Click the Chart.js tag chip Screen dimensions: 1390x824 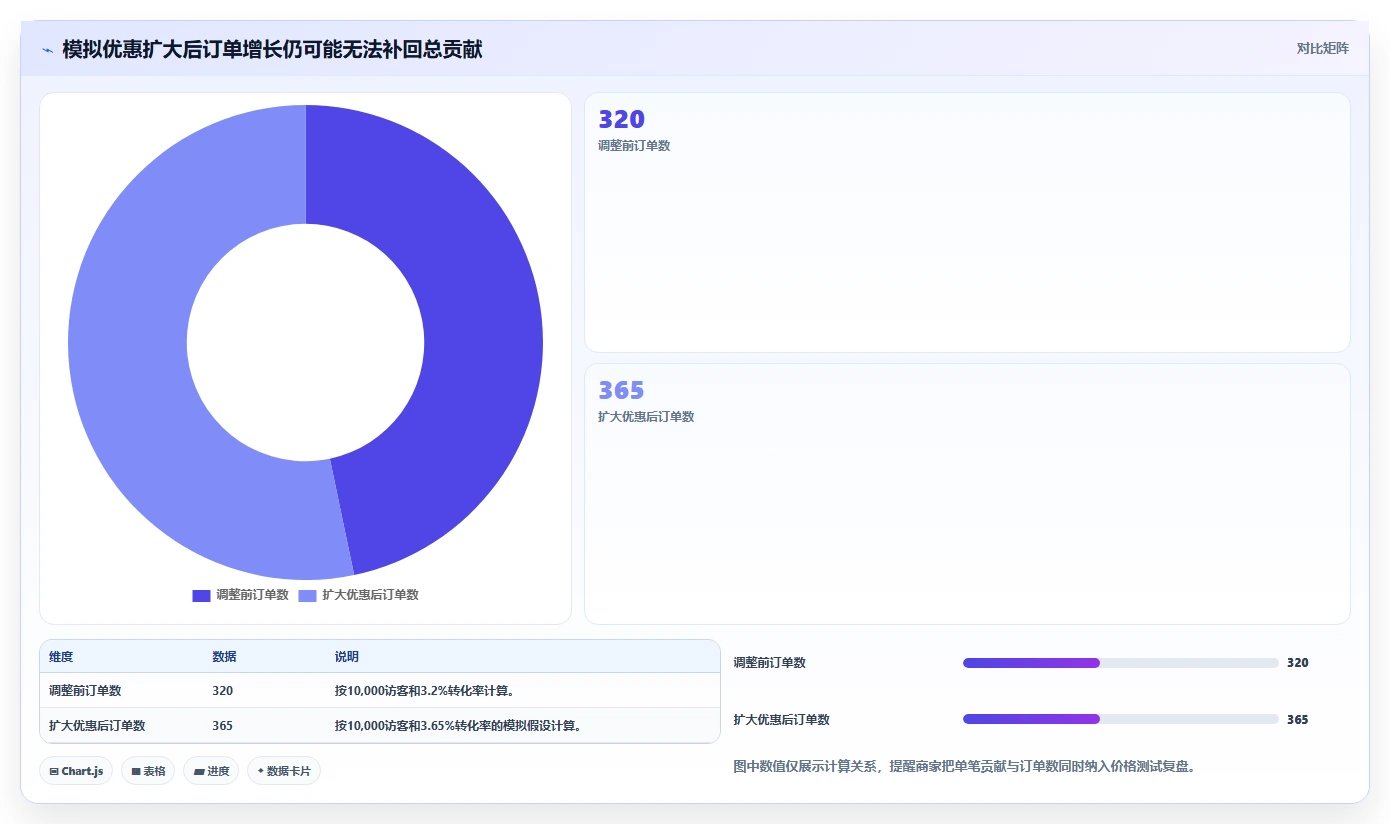click(76, 771)
